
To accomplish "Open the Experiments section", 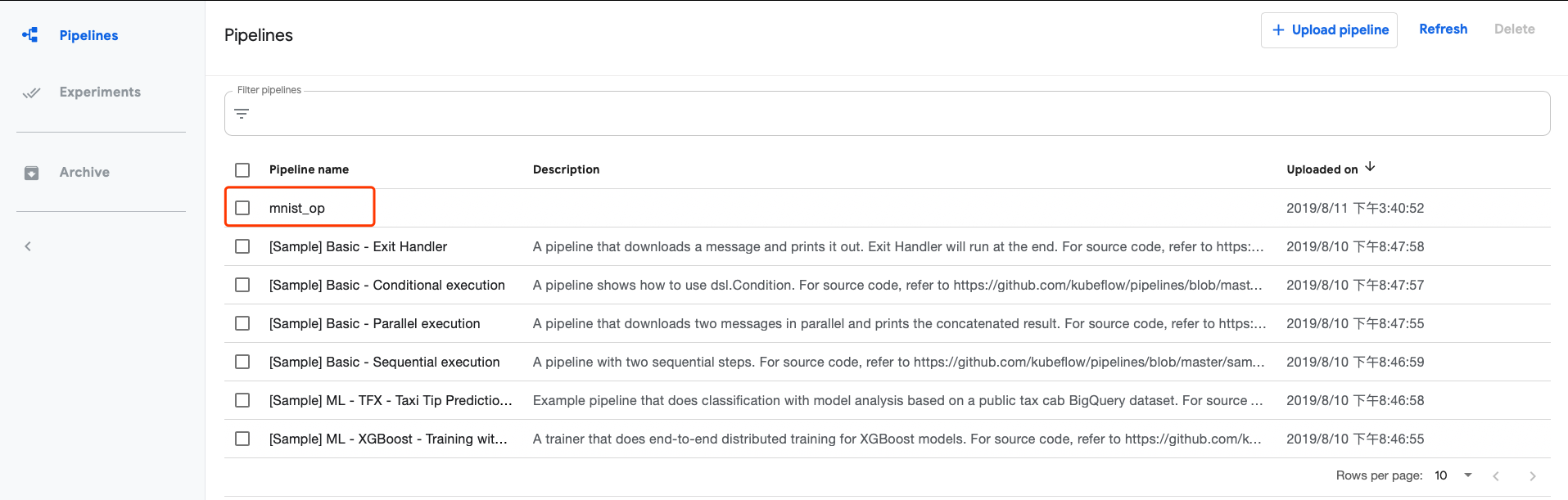I will (x=100, y=92).
